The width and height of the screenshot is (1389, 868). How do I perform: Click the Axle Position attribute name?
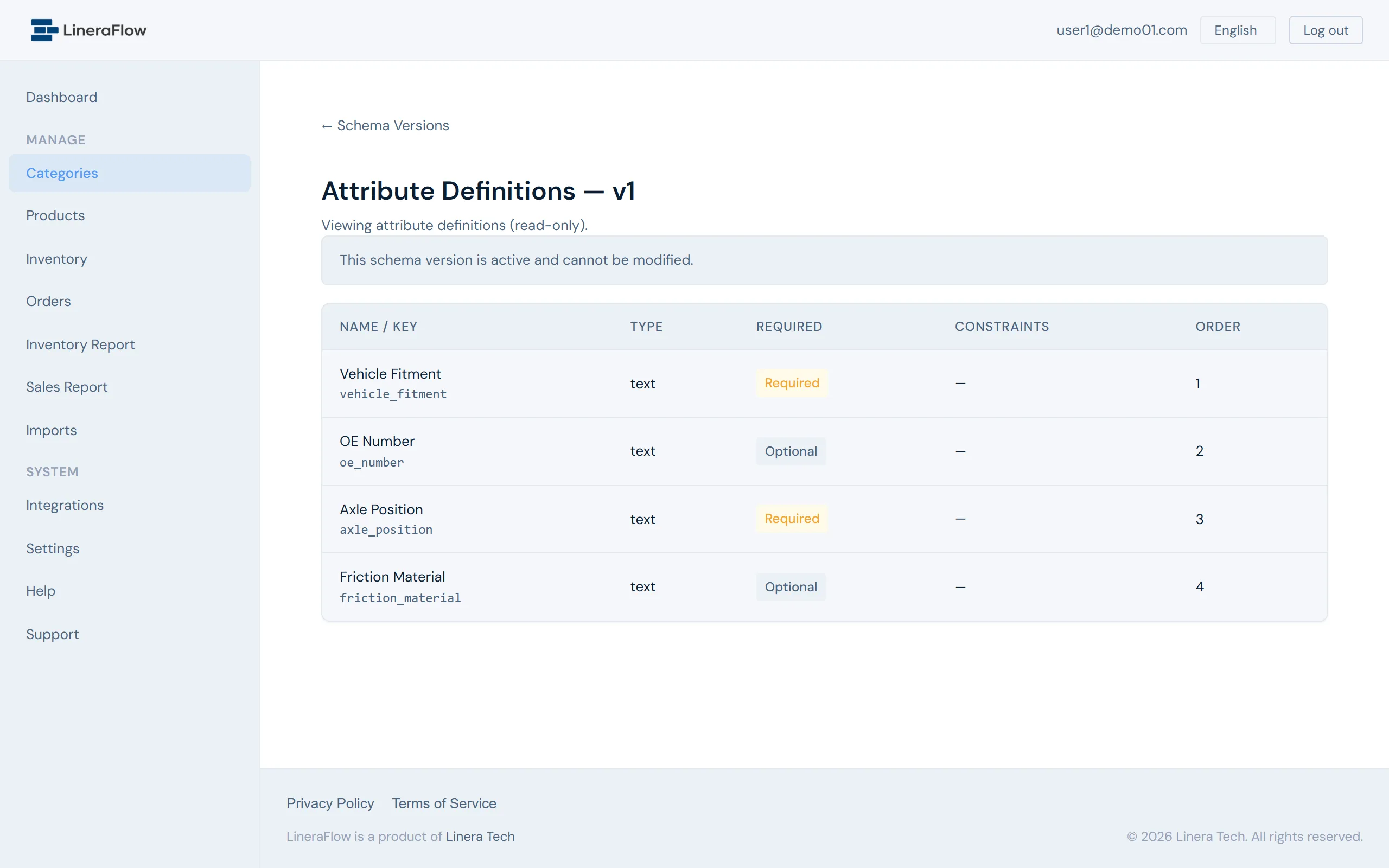pyautogui.click(x=381, y=509)
